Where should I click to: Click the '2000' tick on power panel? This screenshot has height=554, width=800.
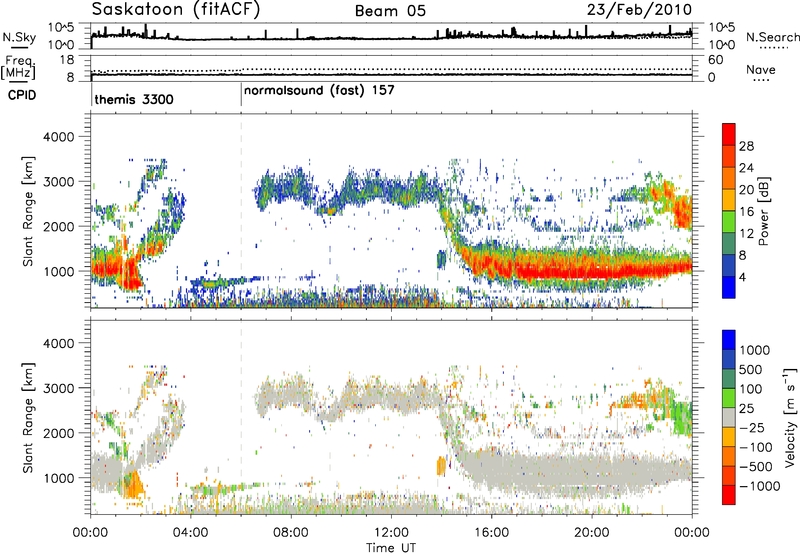coord(58,226)
